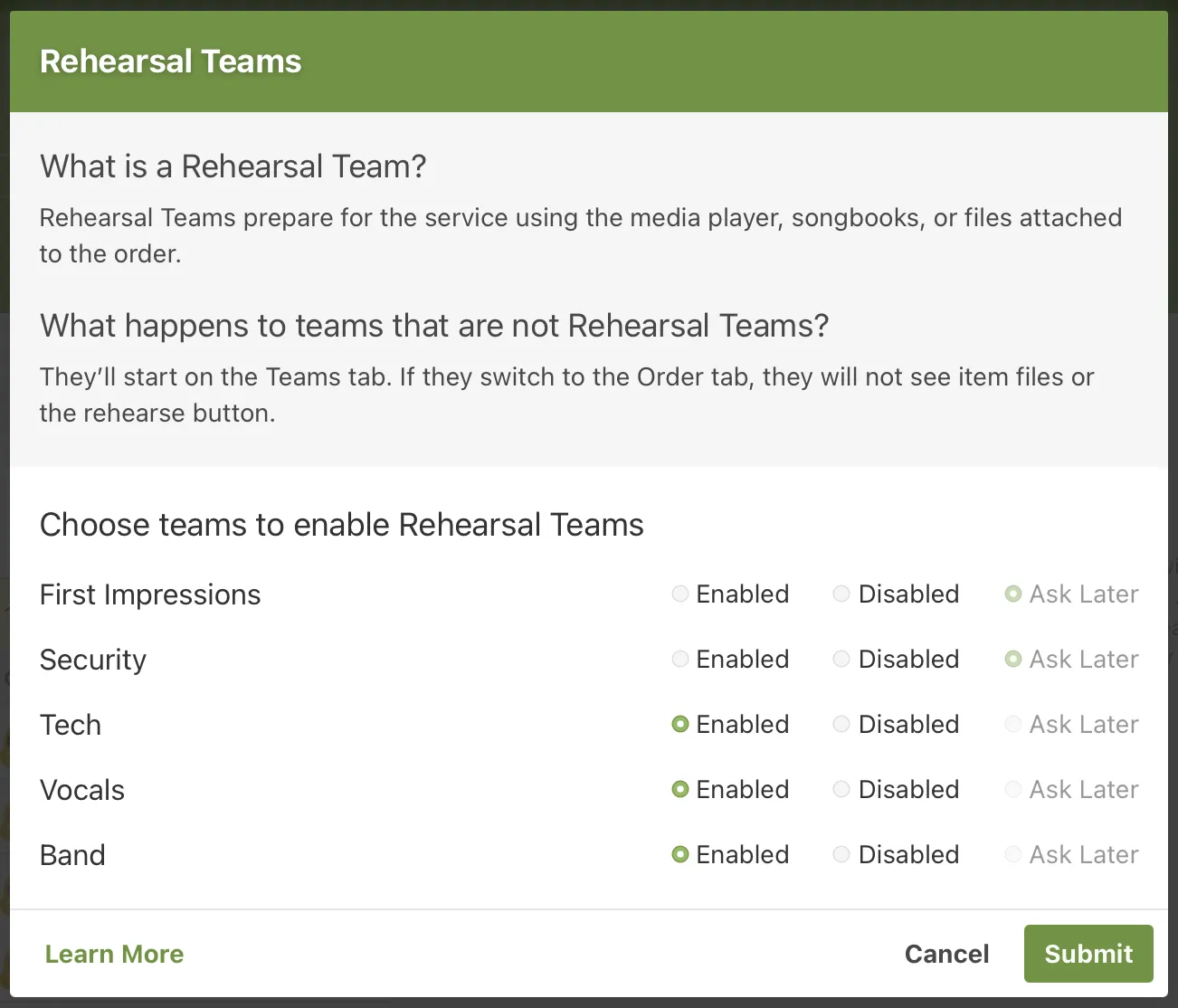Open the Learn More link
This screenshot has height=1008, width=1178.
pos(114,954)
